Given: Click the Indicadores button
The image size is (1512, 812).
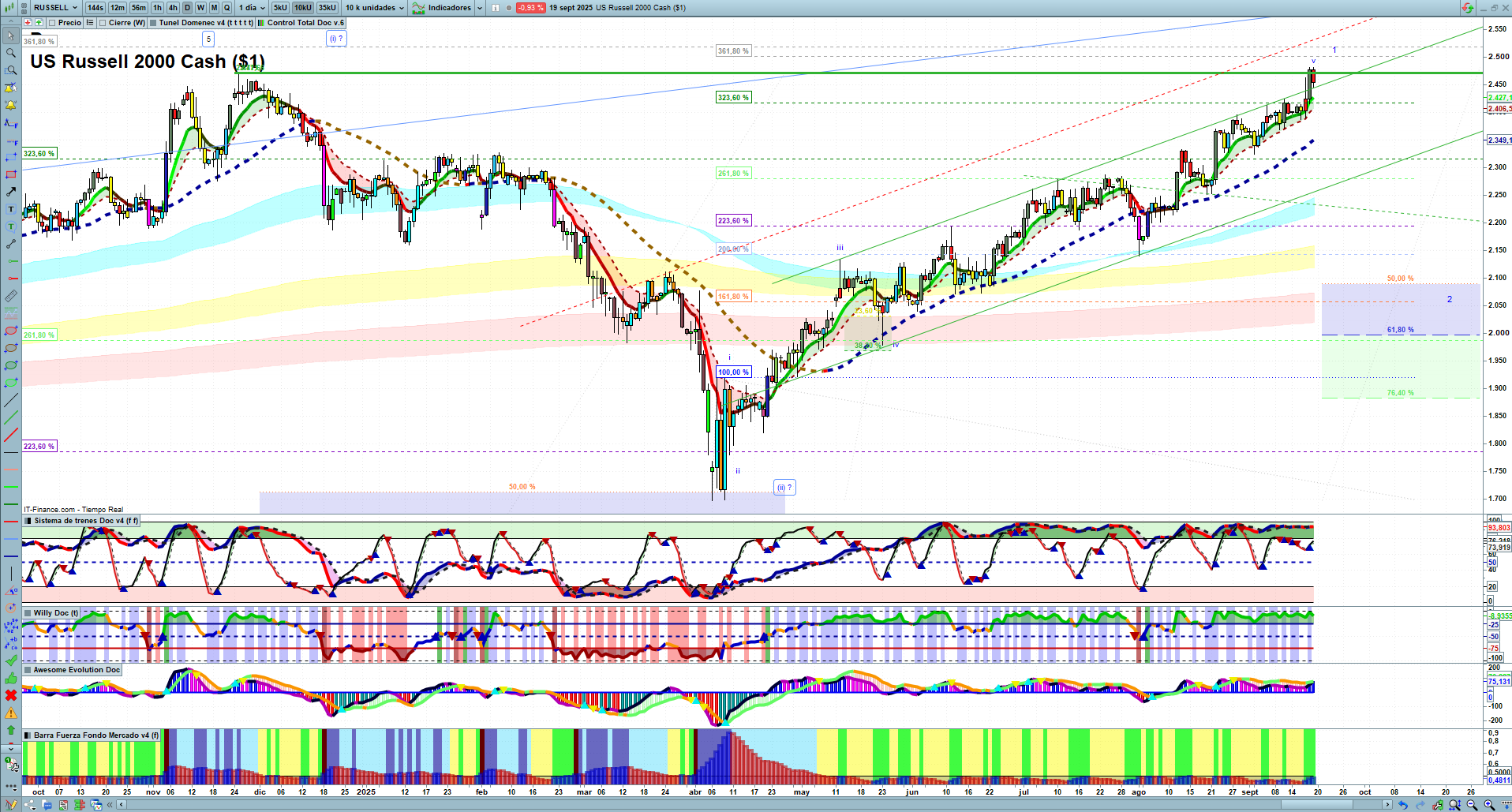Looking at the screenshot, I should coord(447,8).
